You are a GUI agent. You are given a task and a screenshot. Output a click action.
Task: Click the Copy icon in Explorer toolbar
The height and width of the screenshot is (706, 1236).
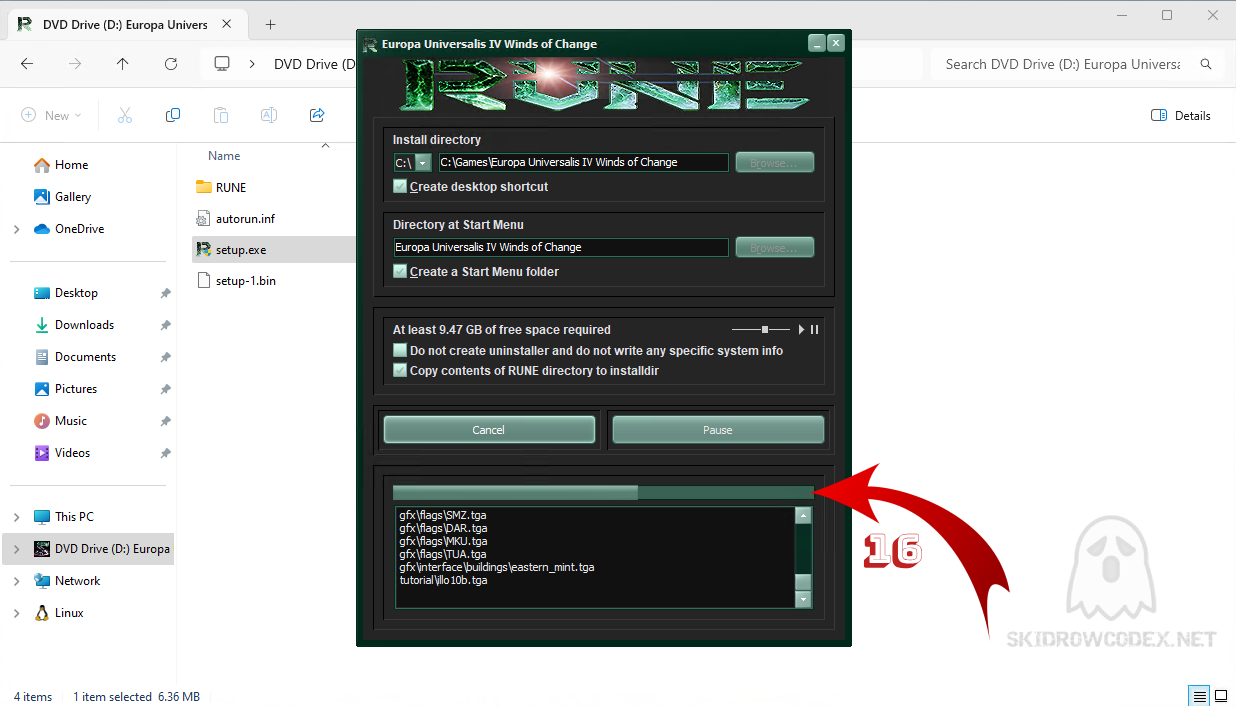click(x=173, y=115)
